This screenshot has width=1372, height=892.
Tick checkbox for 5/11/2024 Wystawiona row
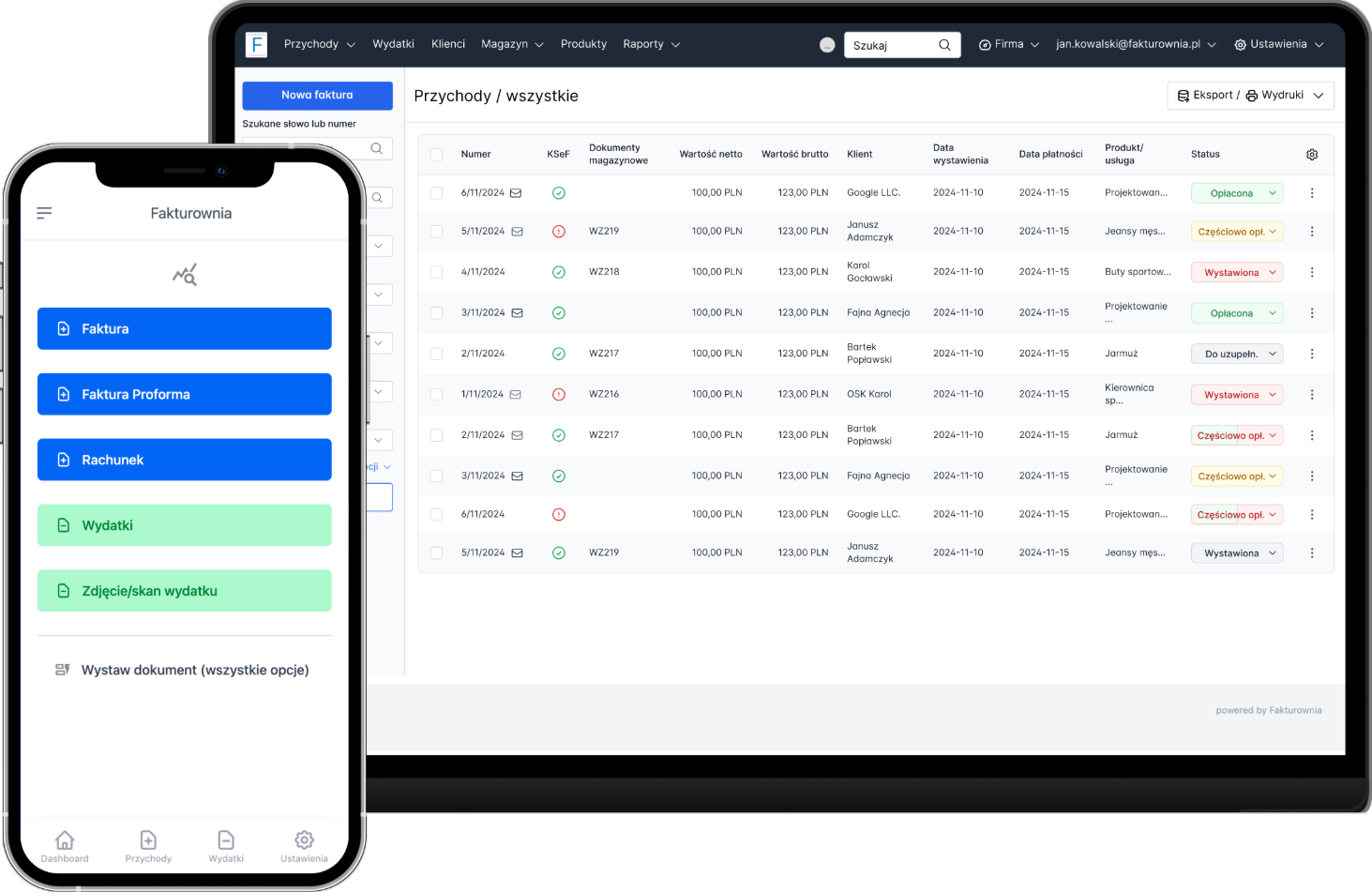[x=436, y=553]
